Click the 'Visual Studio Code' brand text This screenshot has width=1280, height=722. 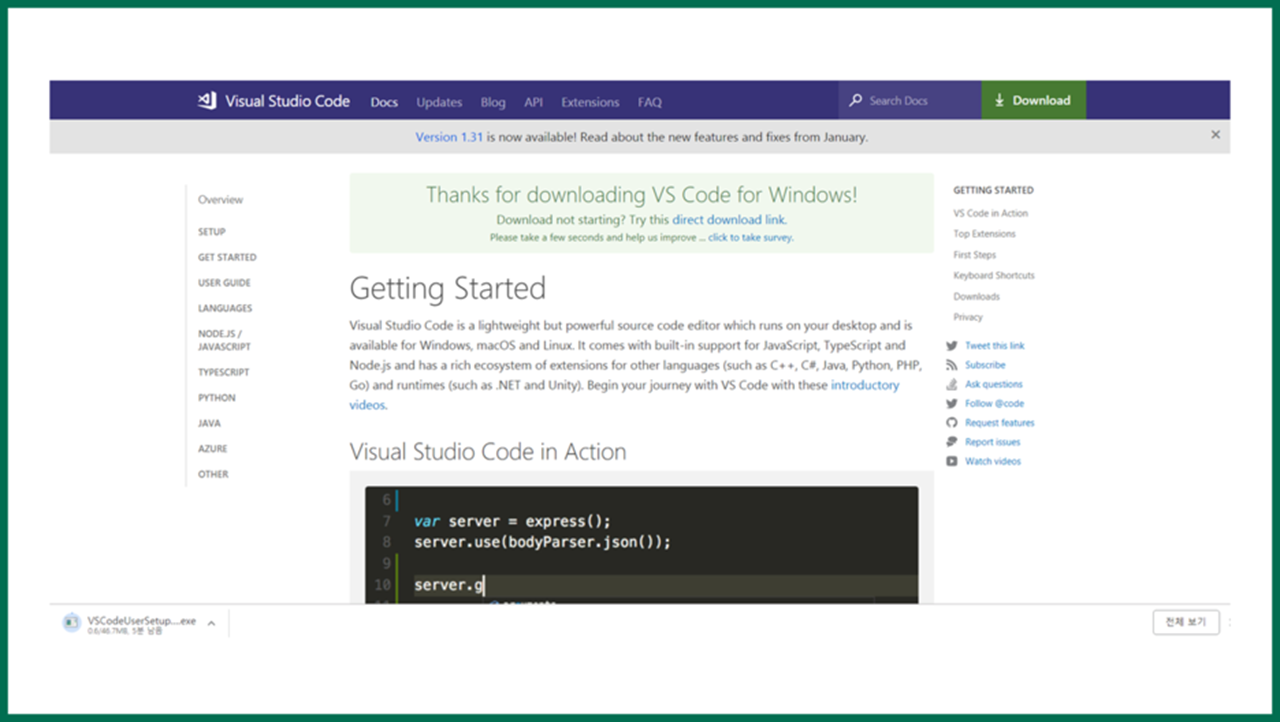click(x=288, y=101)
